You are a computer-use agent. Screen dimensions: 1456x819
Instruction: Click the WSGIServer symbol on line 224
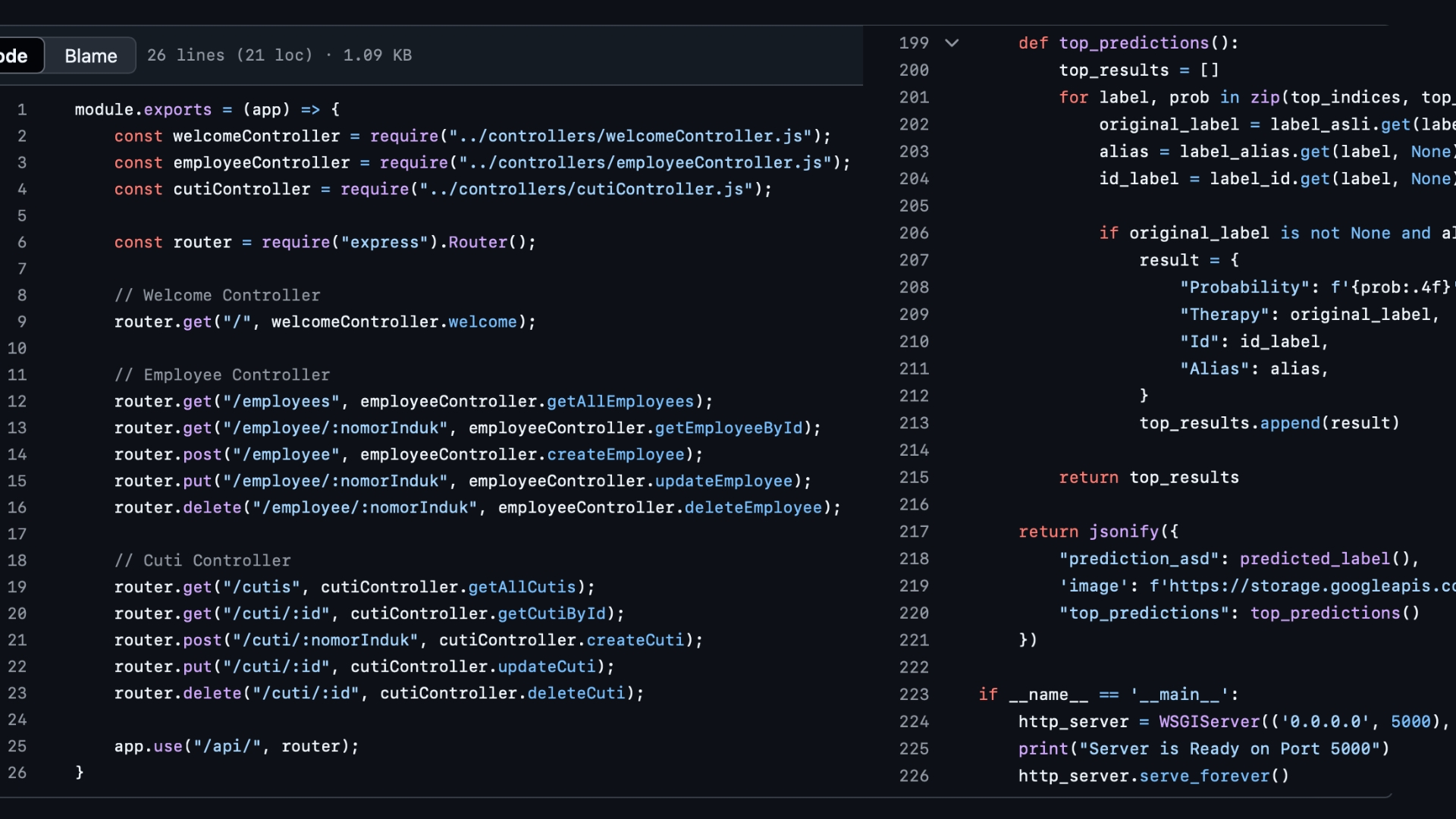pyautogui.click(x=1210, y=722)
